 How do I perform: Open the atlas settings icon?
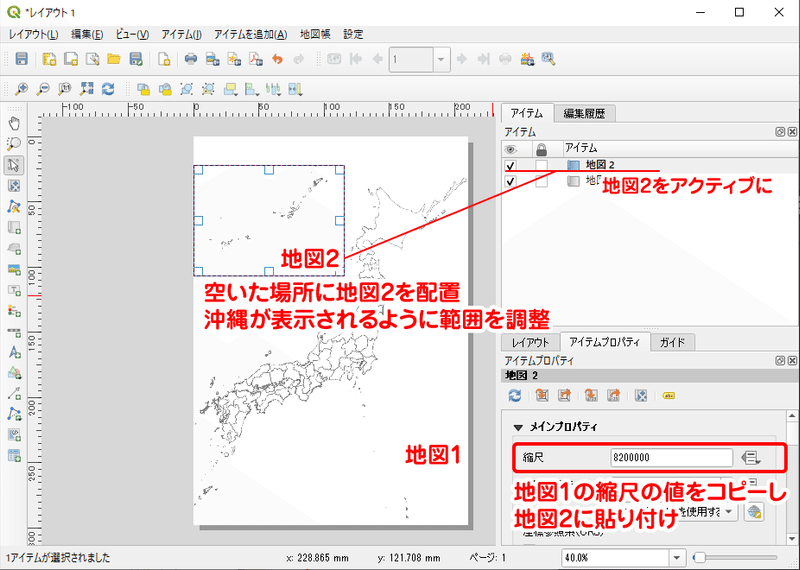click(x=548, y=59)
